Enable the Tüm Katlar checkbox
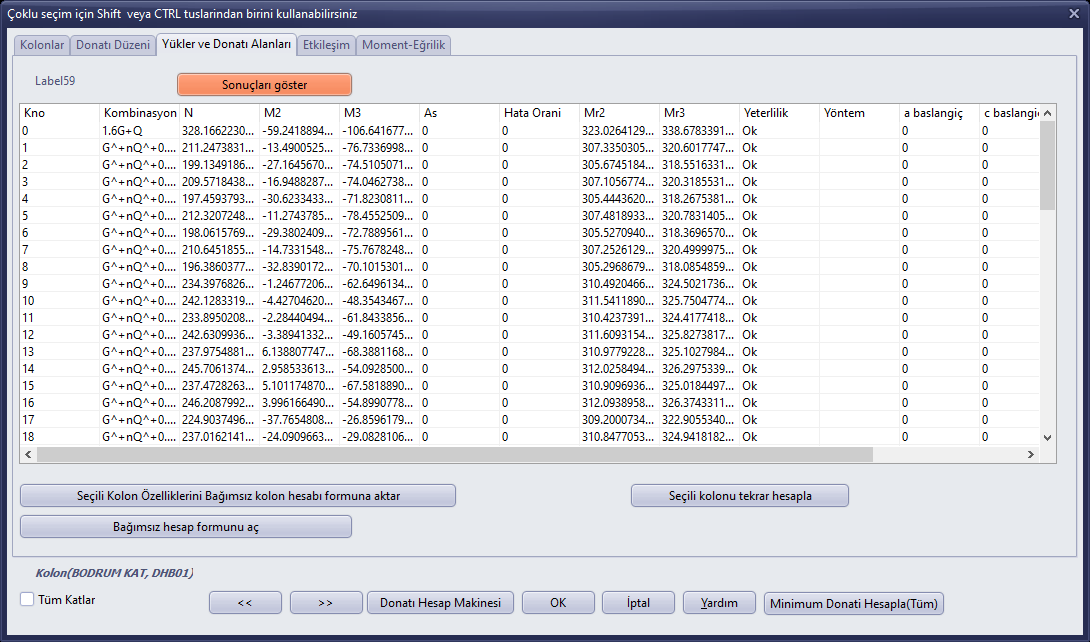Viewport: 1090px width, 642px height. coord(27,599)
